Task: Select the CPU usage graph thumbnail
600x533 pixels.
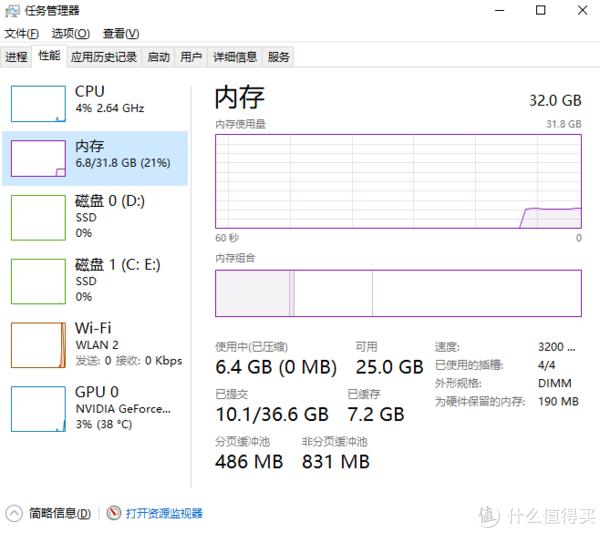Action: pos(38,104)
